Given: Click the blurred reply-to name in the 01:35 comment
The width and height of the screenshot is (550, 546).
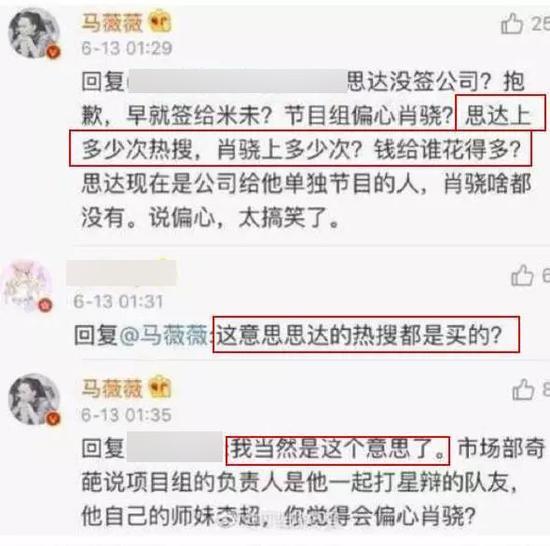Looking at the screenshot, I should [x=175, y=447].
